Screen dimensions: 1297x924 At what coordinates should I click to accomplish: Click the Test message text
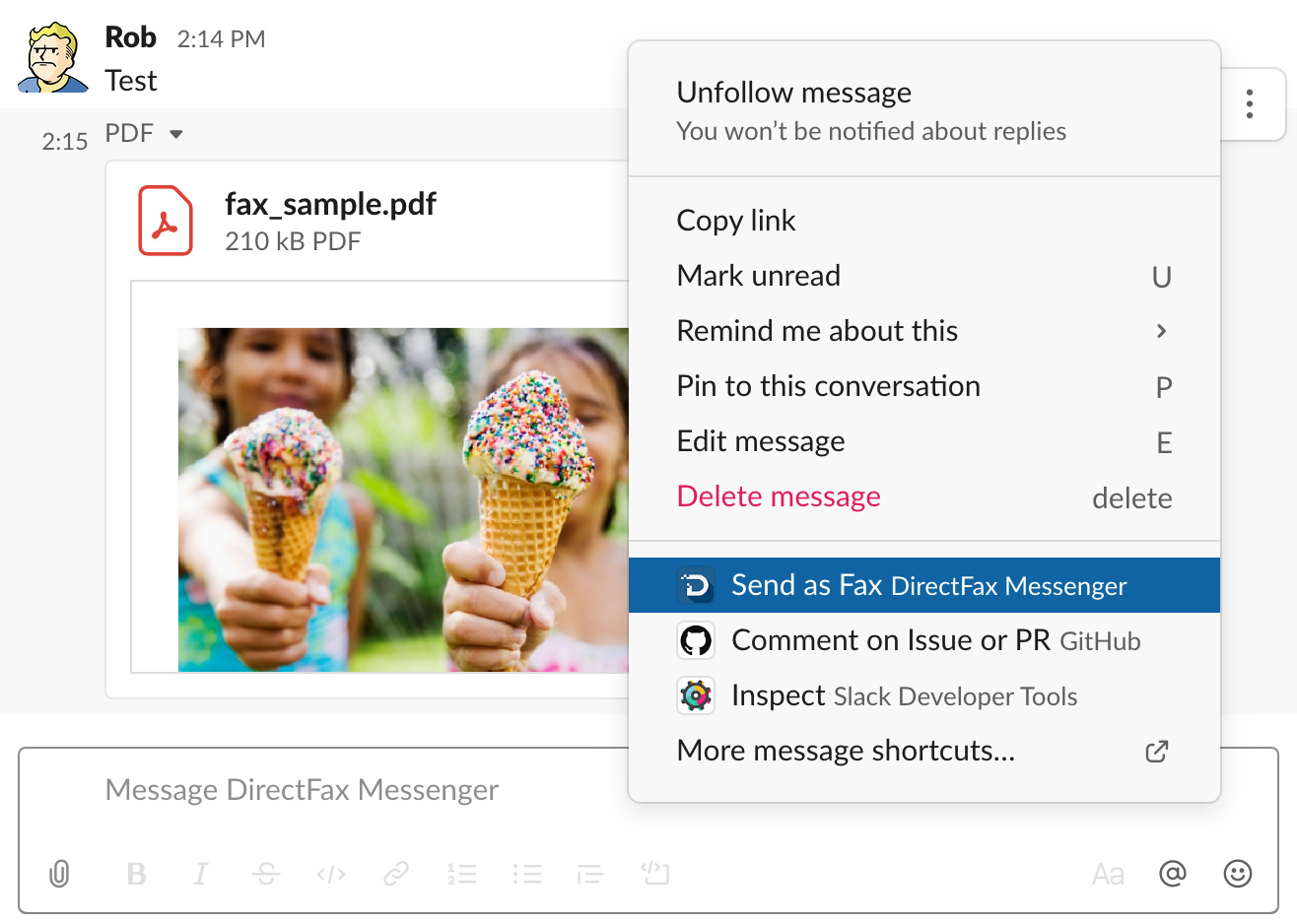(x=131, y=81)
